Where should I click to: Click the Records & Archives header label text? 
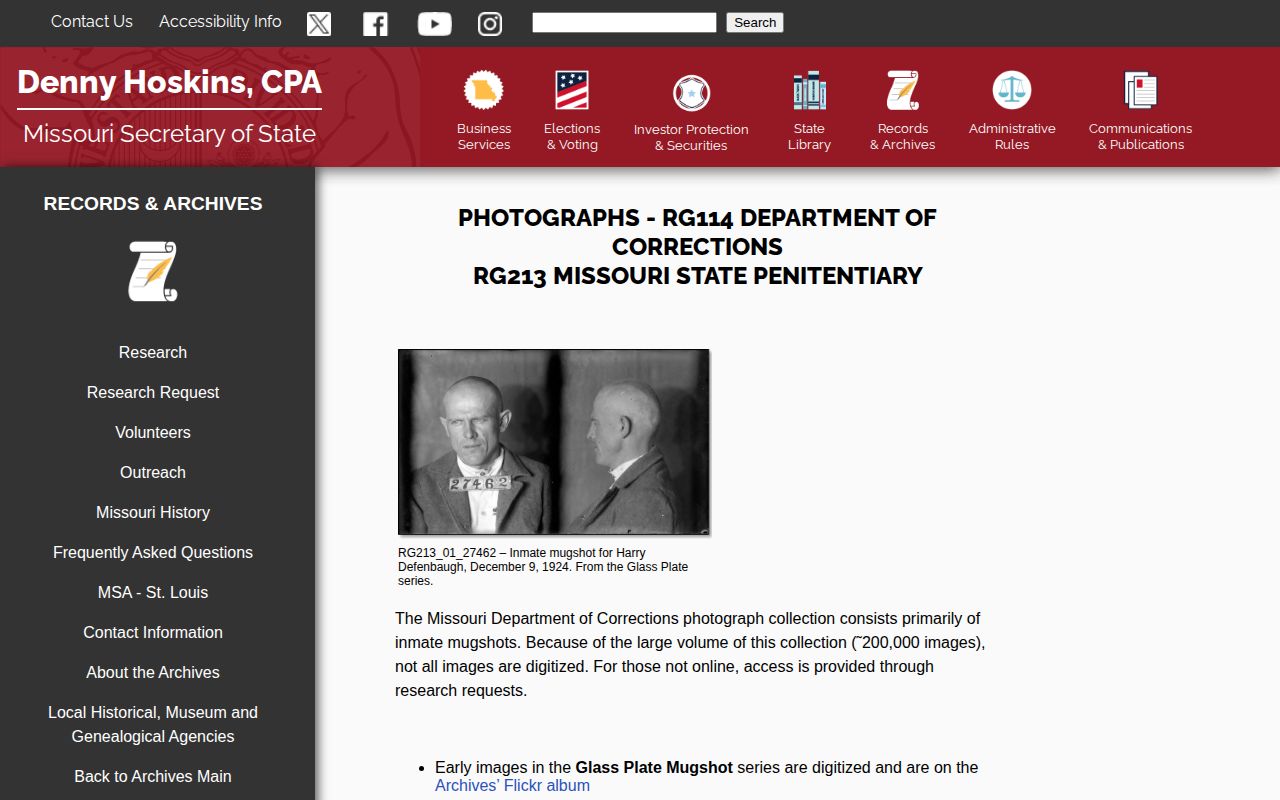point(902,137)
